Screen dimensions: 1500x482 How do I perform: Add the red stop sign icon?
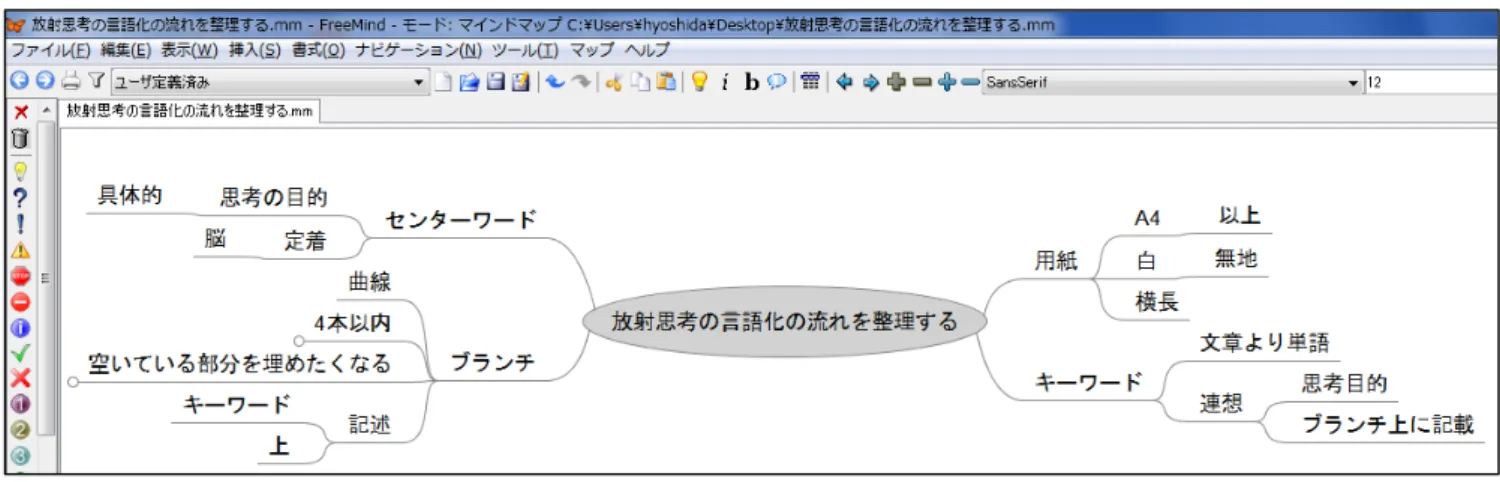[x=20, y=276]
